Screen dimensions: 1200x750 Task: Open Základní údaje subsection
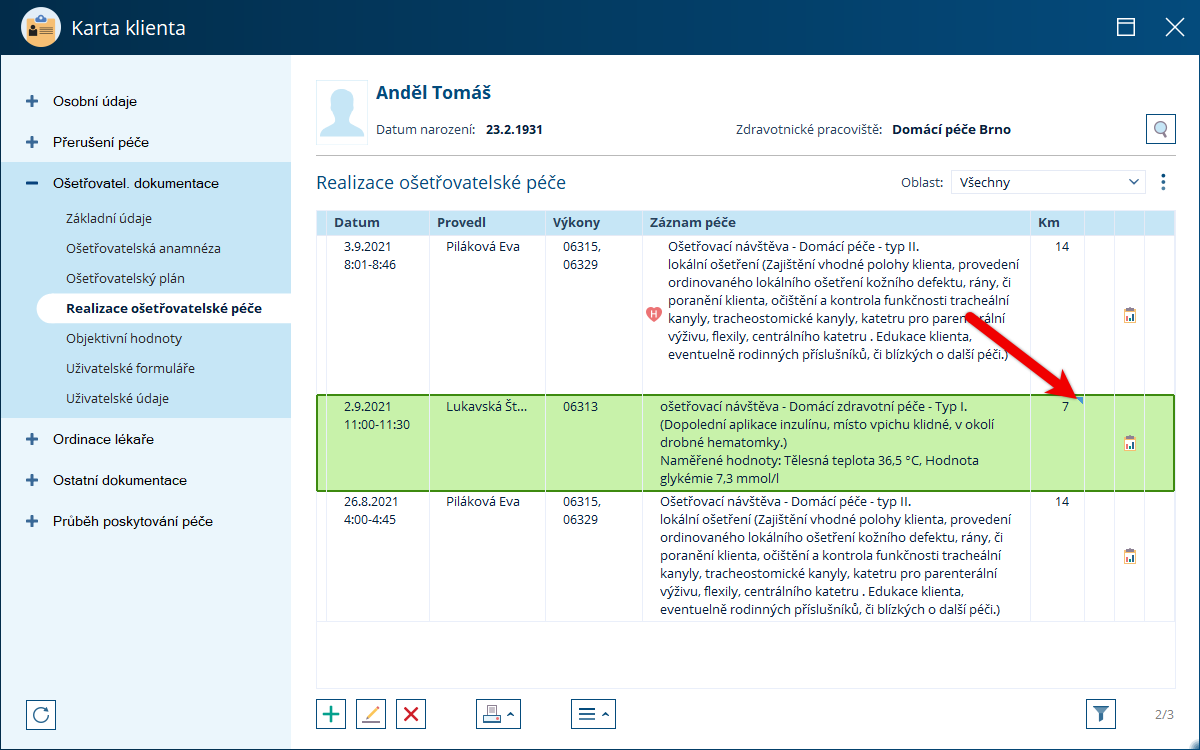109,218
